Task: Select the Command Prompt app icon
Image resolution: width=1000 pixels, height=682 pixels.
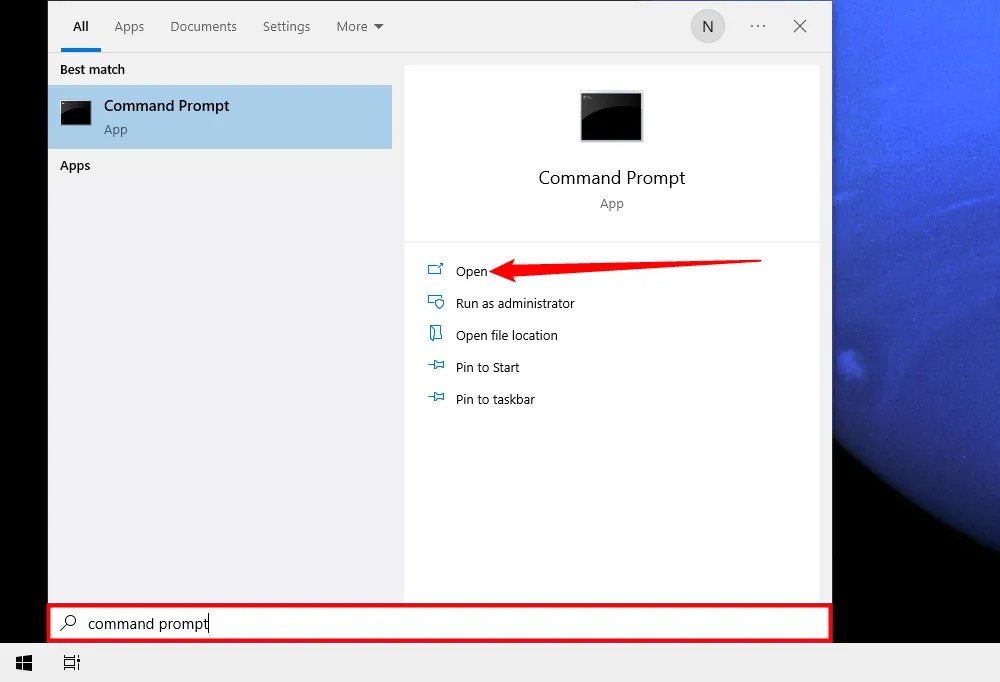Action: 76,113
